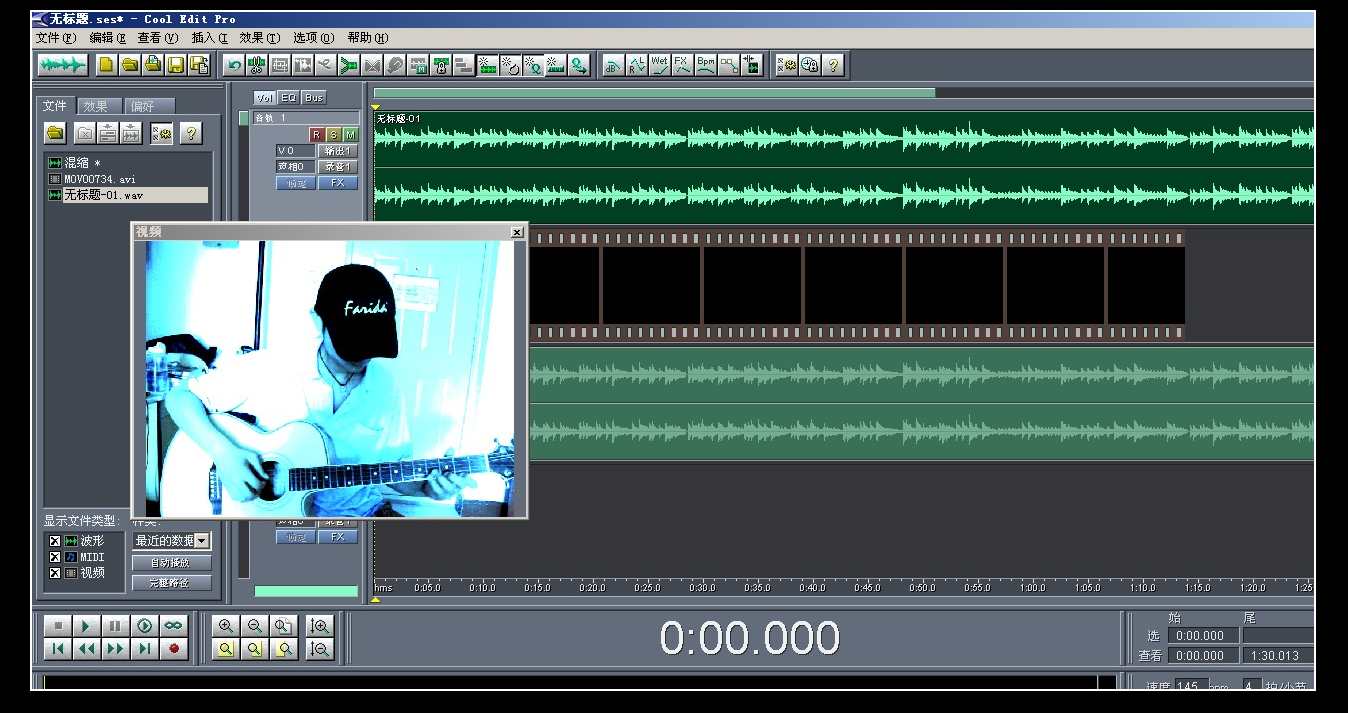Switch to waveform edit view icon
The width and height of the screenshot is (1348, 713).
[x=62, y=65]
